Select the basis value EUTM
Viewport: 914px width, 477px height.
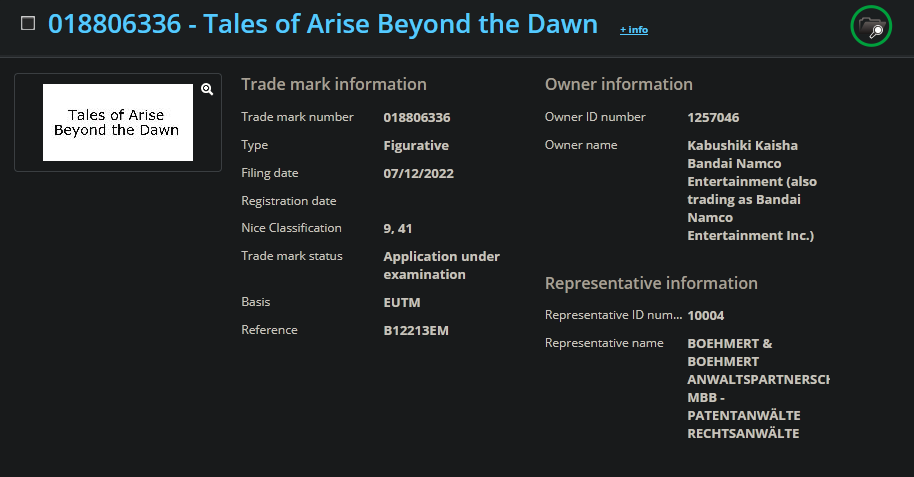click(x=402, y=303)
